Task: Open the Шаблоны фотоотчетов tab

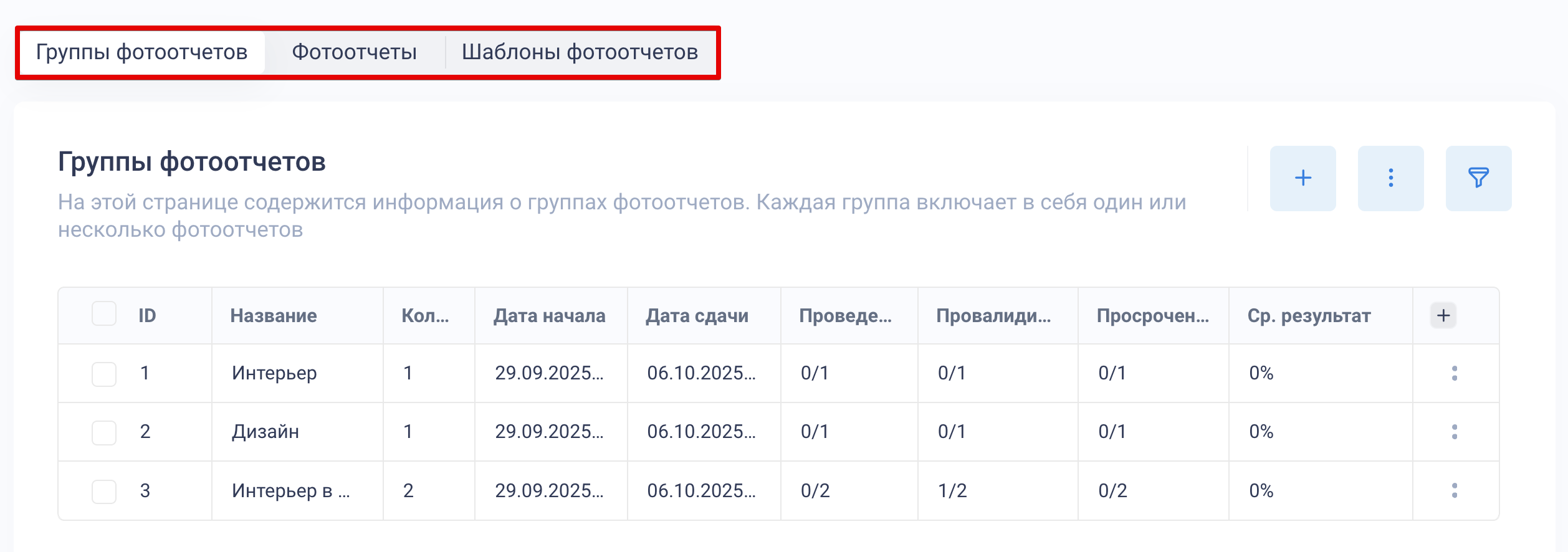Action: 580,52
